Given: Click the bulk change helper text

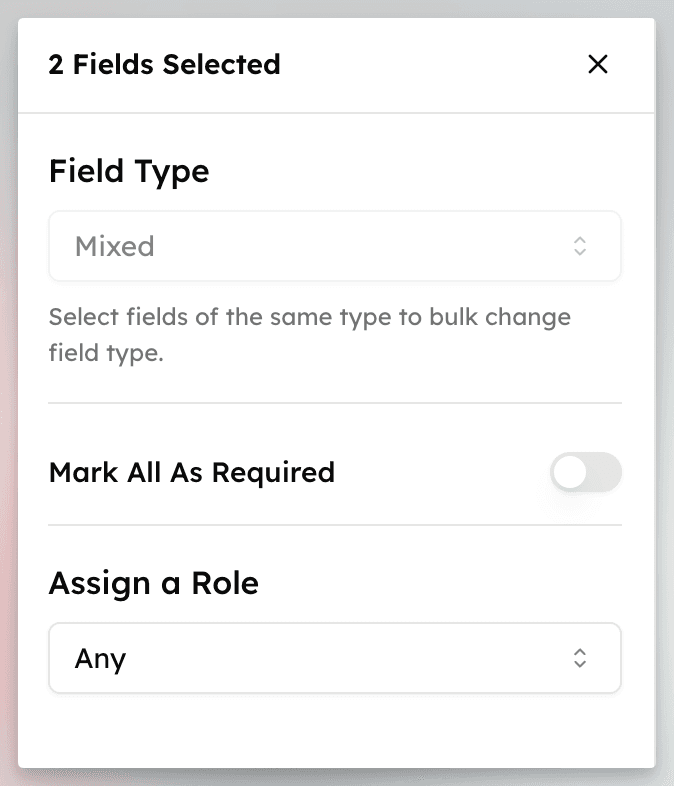Looking at the screenshot, I should click(309, 335).
